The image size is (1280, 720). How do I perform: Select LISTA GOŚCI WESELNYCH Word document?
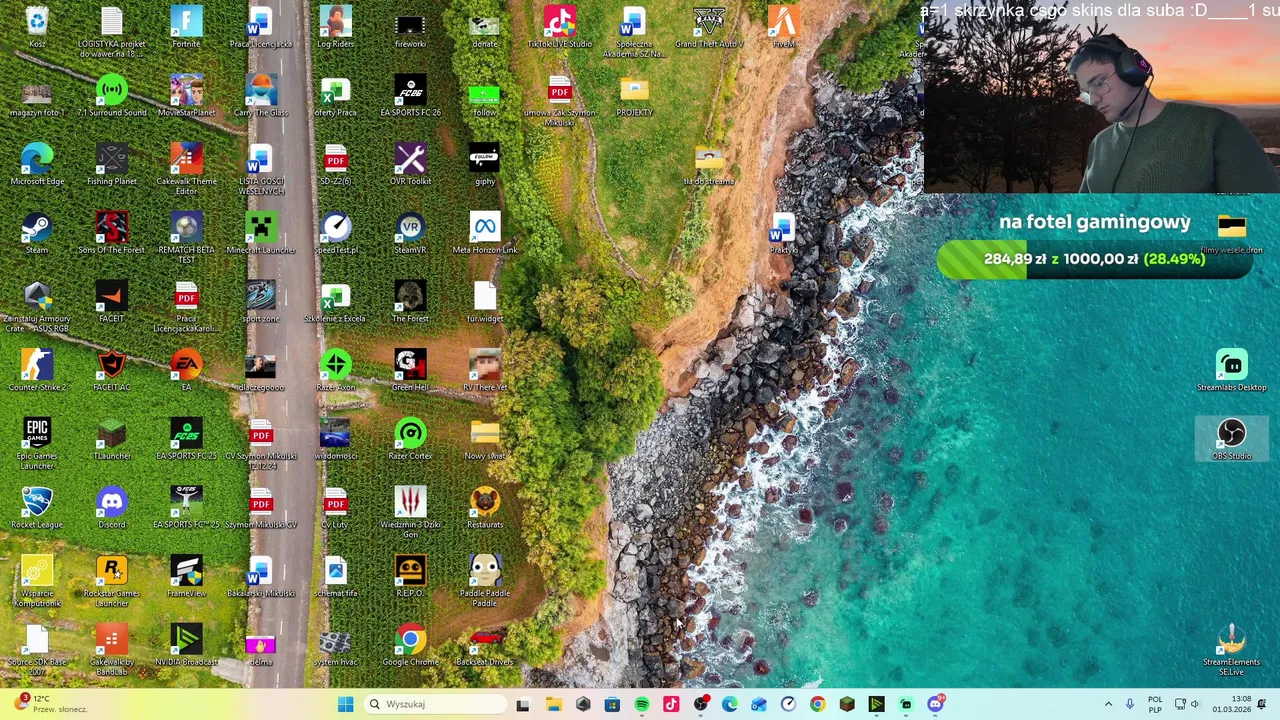pyautogui.click(x=261, y=170)
